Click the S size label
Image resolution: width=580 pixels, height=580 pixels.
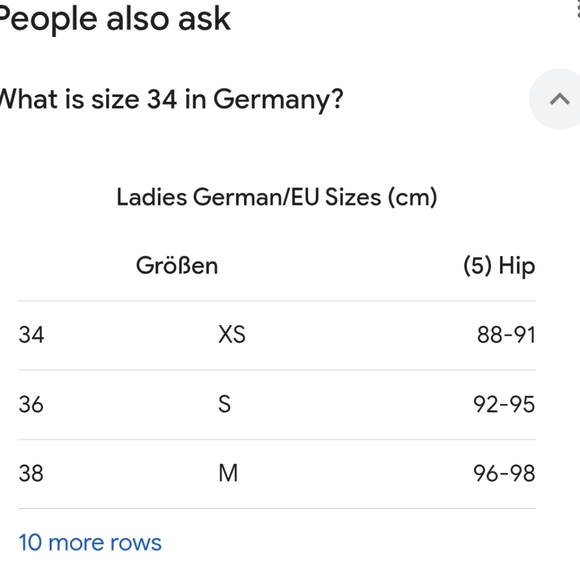click(225, 404)
